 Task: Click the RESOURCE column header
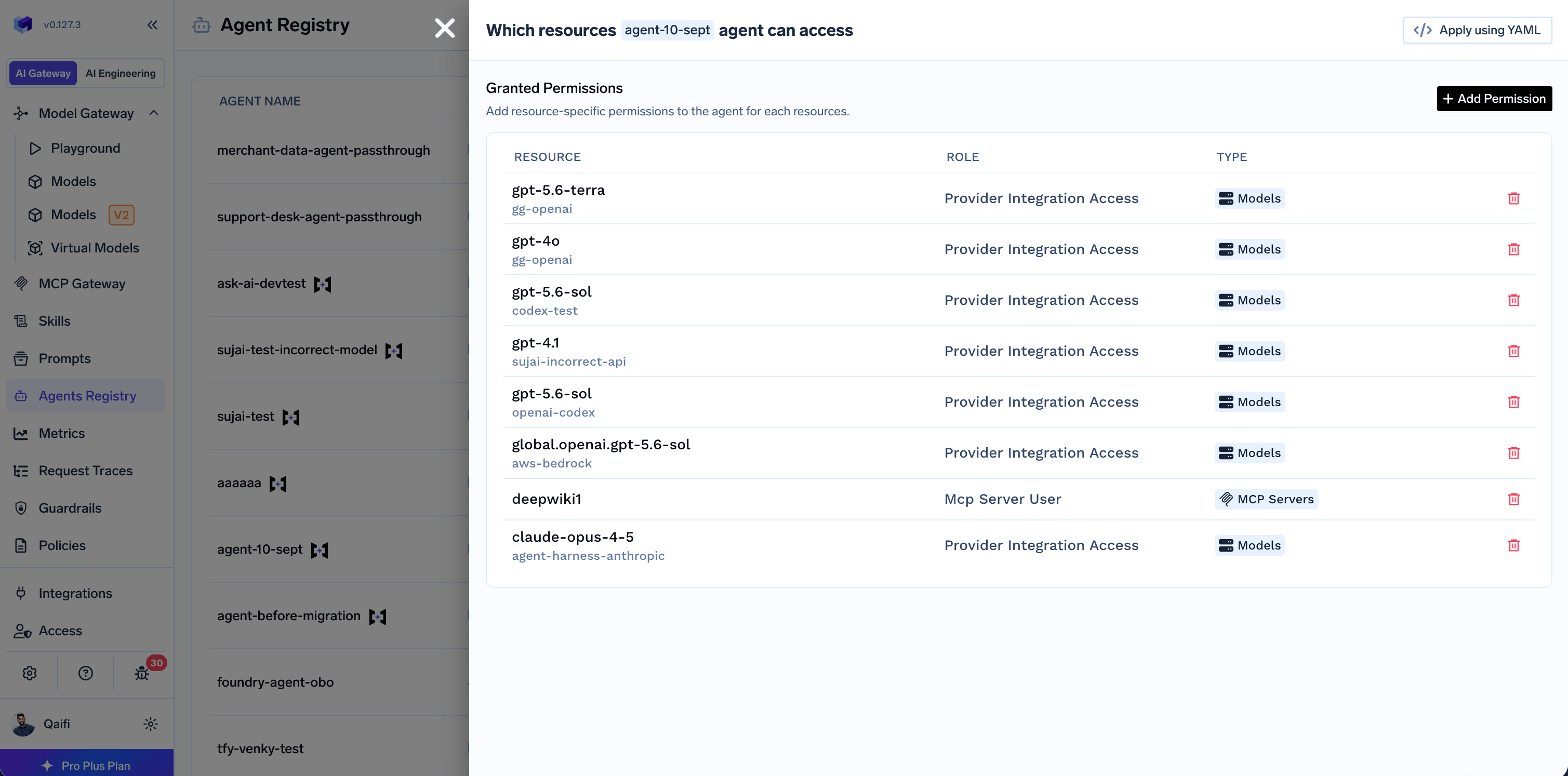tap(547, 157)
